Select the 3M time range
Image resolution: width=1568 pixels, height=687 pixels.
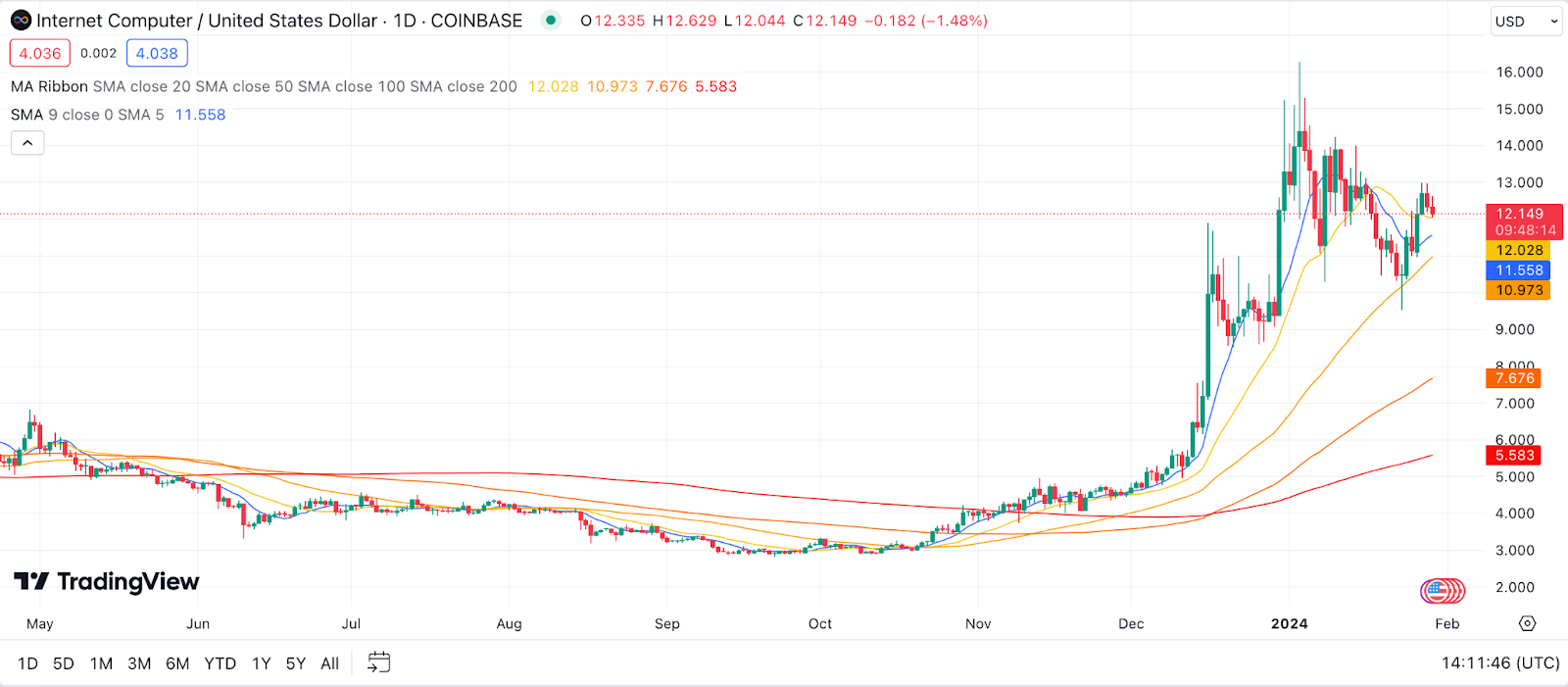139,663
